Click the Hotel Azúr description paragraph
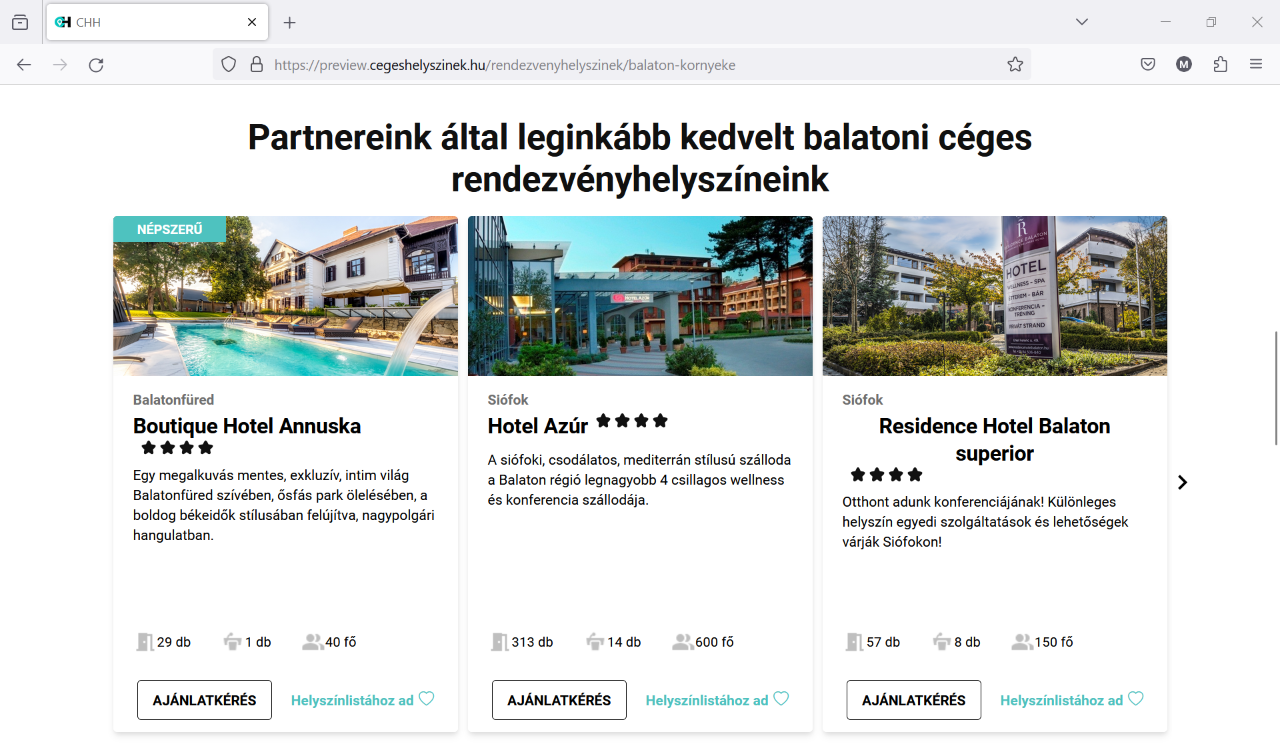1280x752 pixels. click(640, 480)
